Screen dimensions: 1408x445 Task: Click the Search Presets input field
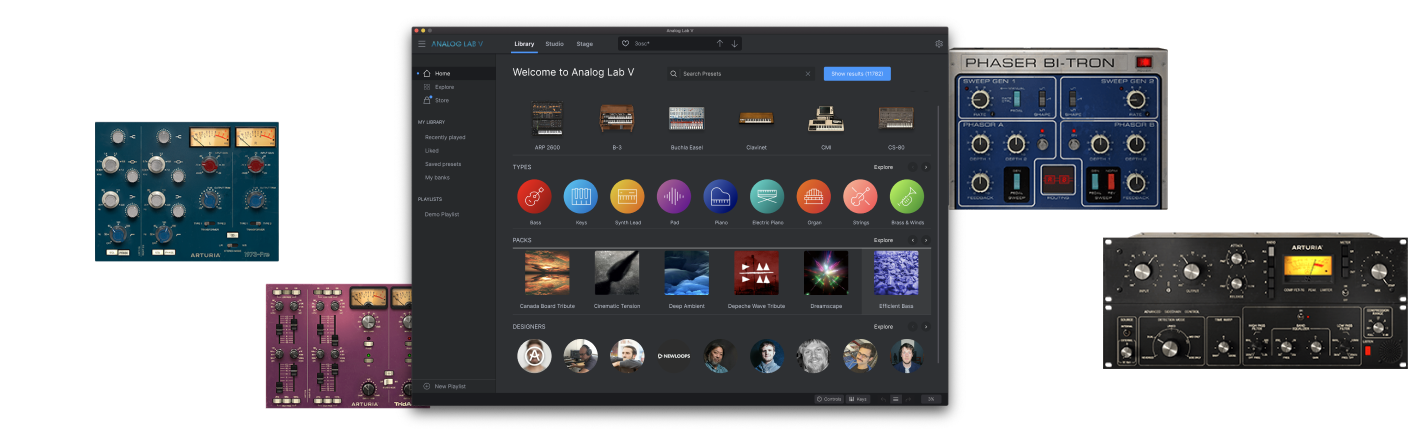740,74
